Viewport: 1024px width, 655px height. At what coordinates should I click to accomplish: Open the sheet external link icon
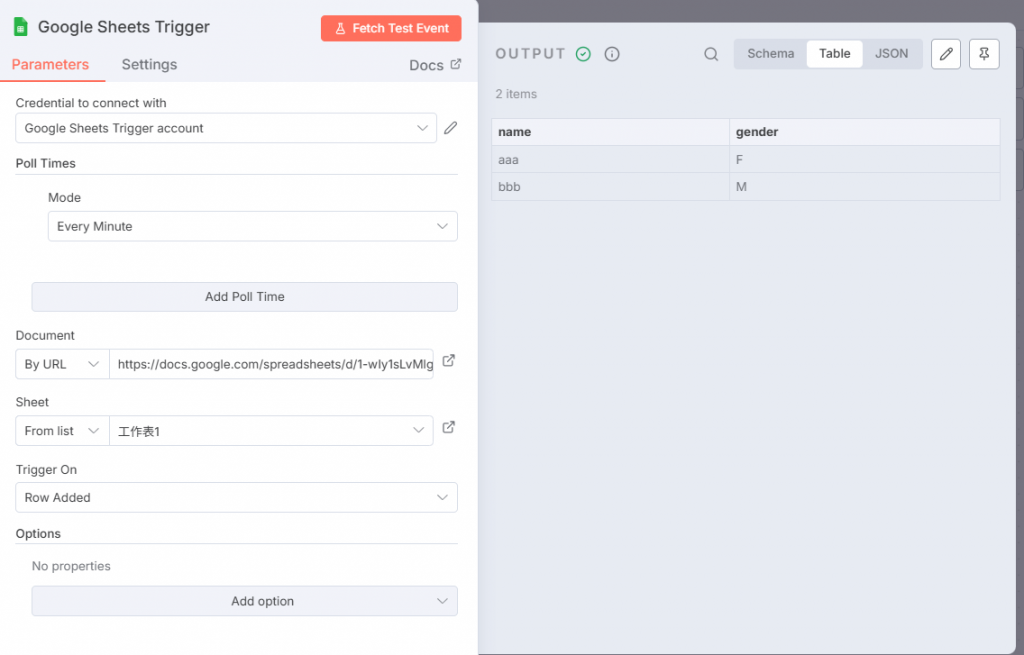pos(449,427)
